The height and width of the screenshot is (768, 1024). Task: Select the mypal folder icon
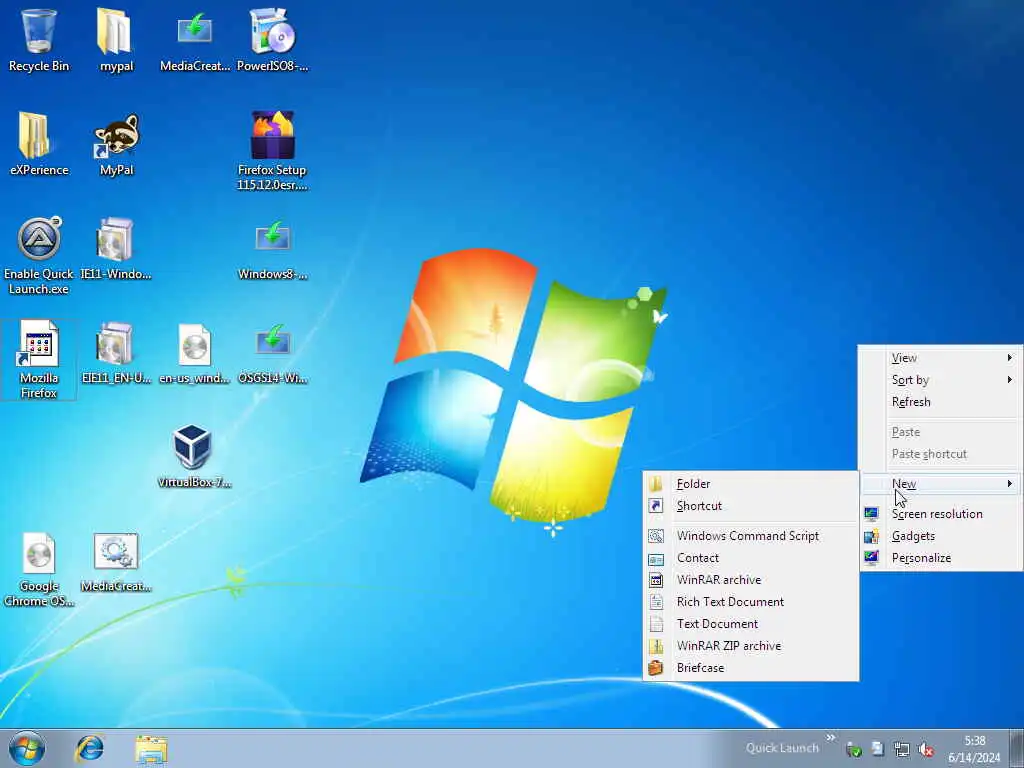click(x=116, y=39)
